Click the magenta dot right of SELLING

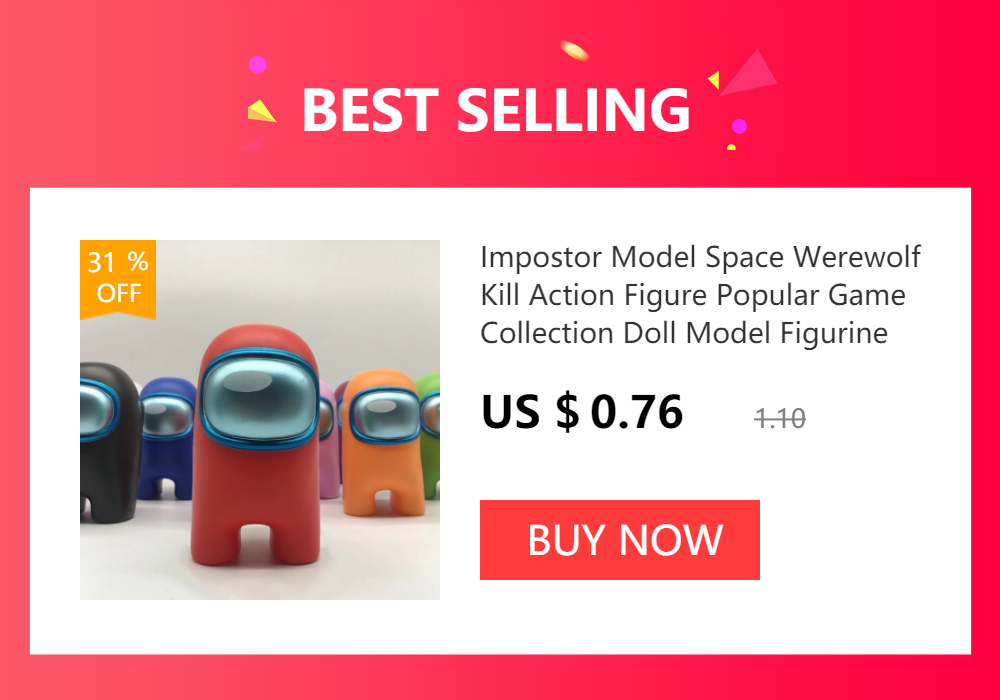[739, 126]
